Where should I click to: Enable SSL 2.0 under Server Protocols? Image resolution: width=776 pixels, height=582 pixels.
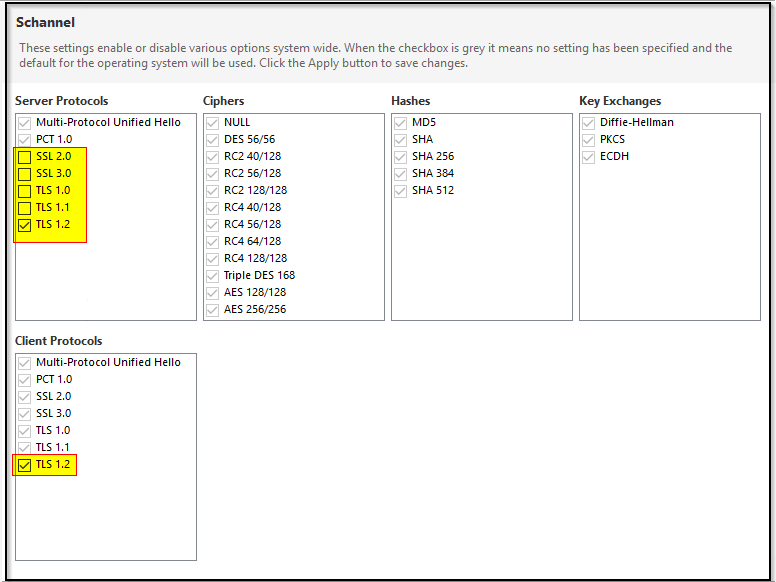[x=24, y=157]
